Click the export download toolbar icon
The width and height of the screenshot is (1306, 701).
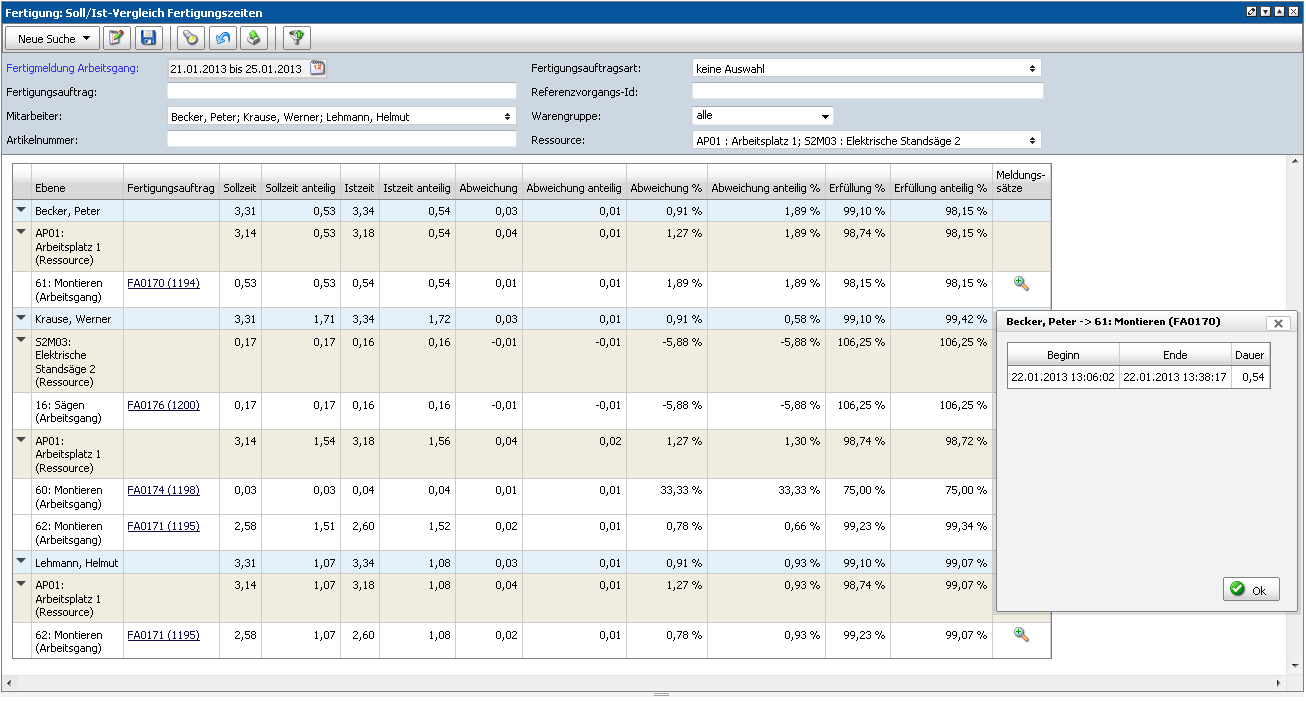[x=254, y=38]
